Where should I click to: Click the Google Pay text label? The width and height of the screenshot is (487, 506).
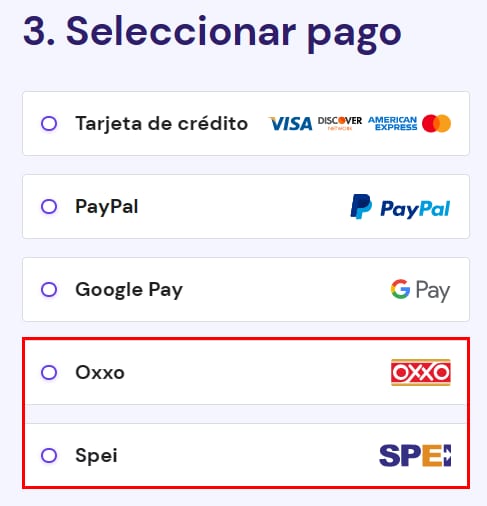coord(129,290)
